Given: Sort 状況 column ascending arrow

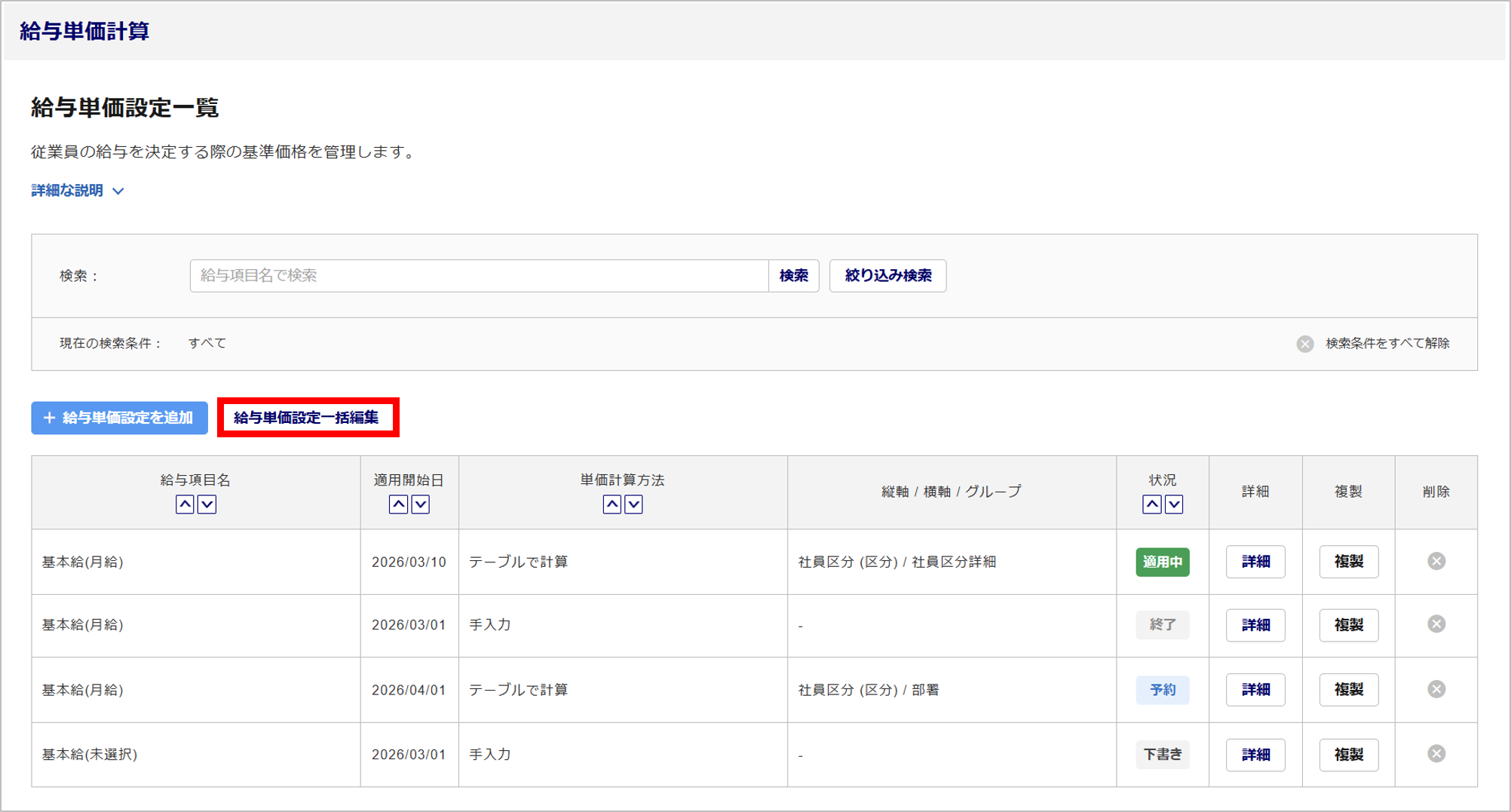Looking at the screenshot, I should [x=1151, y=504].
